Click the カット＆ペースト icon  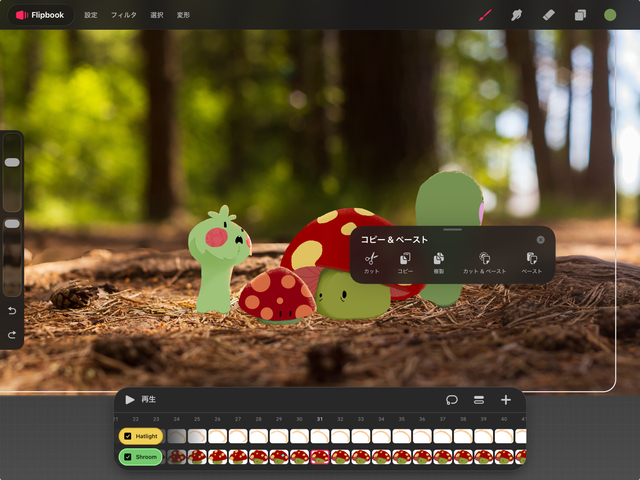tap(484, 258)
